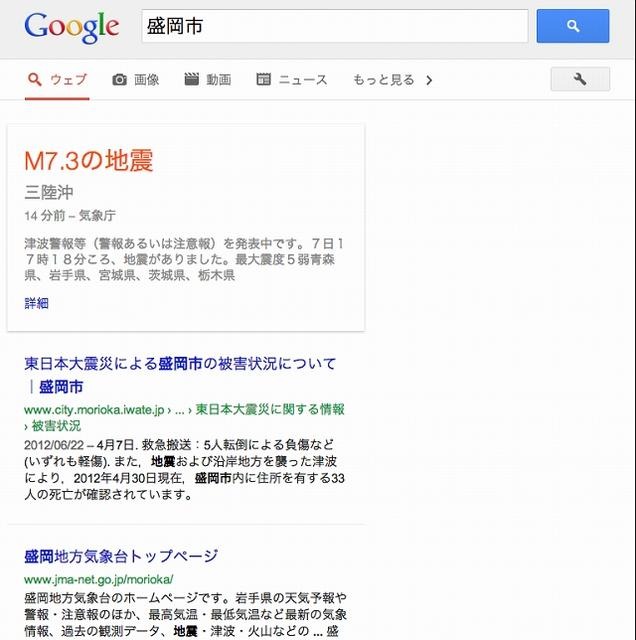Click the blue magnifier search button
This screenshot has height=640, width=636.
coord(573,26)
